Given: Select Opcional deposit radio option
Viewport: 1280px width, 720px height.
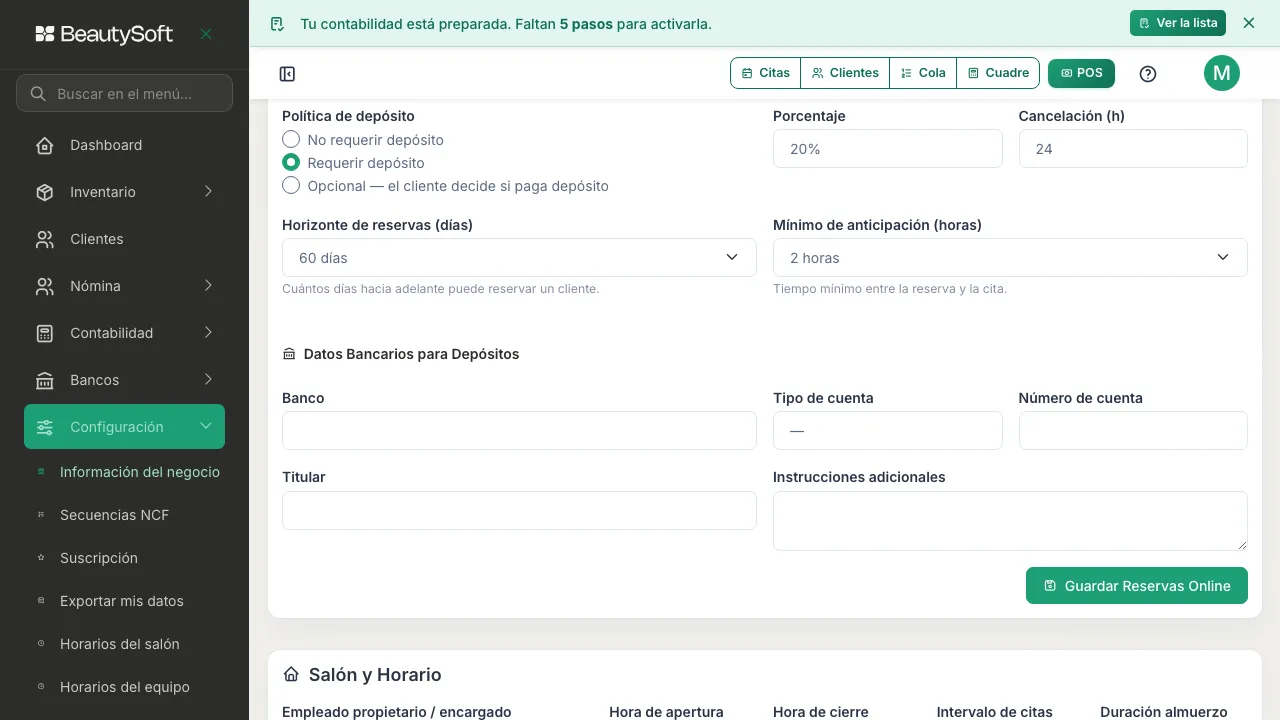Looking at the screenshot, I should click(291, 185).
